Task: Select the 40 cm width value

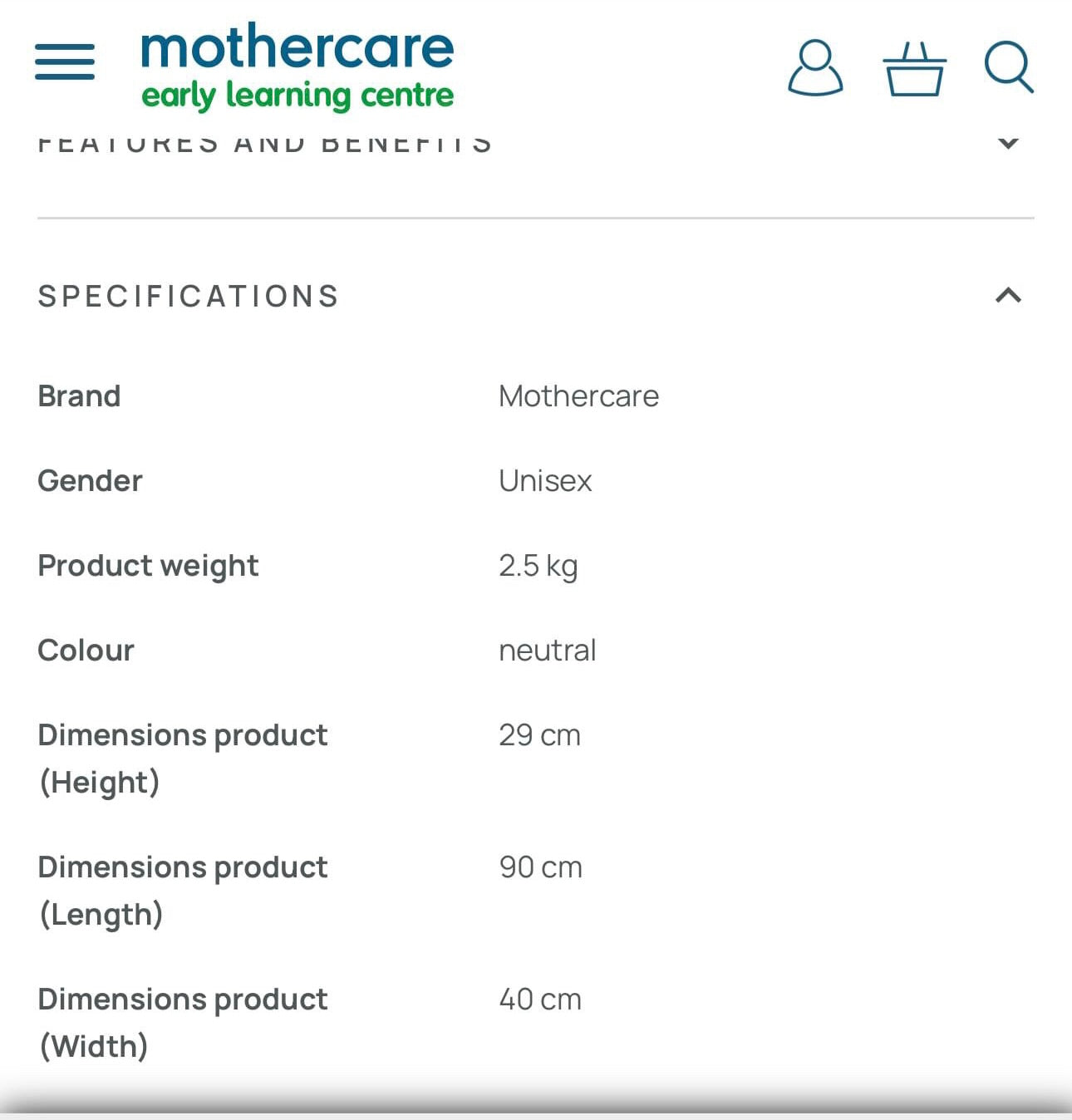Action: (x=540, y=1000)
